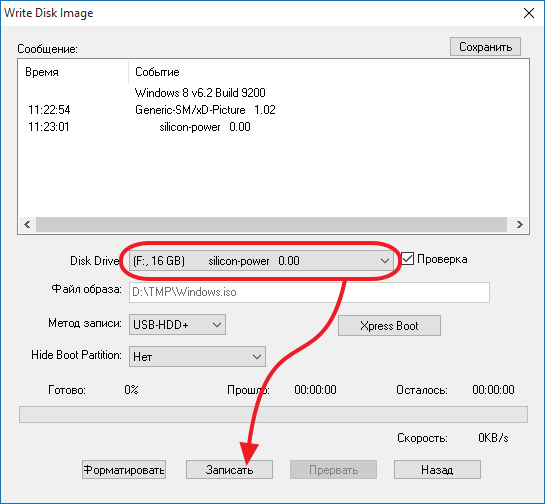Select the 11:22:54 Generic-SM/xD-Picture log row
Image resolution: width=545 pixels, height=504 pixels.
tap(152, 110)
